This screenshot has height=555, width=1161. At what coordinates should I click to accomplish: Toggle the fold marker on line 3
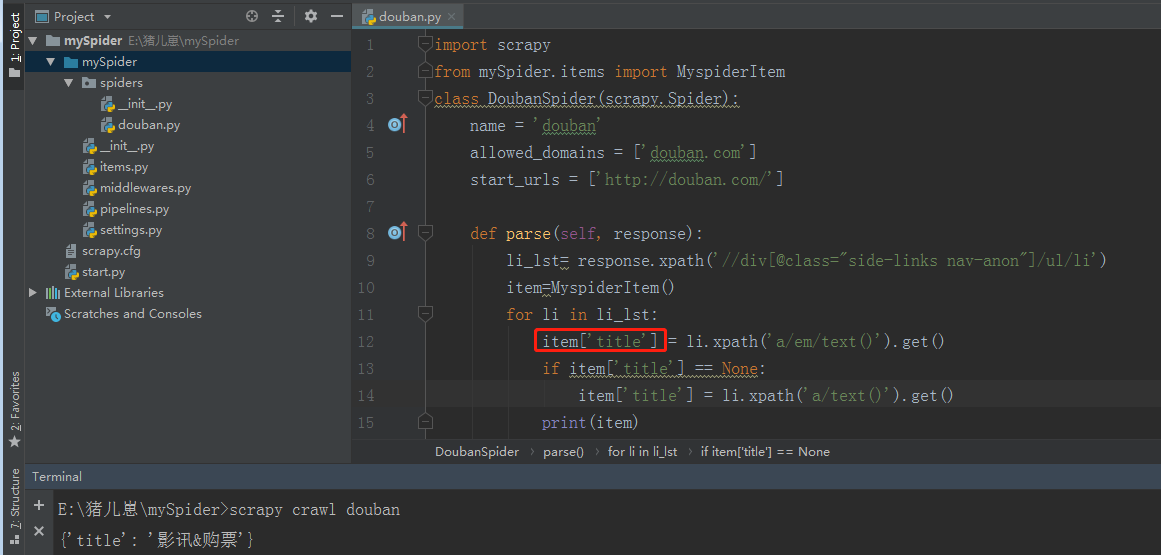coord(425,98)
